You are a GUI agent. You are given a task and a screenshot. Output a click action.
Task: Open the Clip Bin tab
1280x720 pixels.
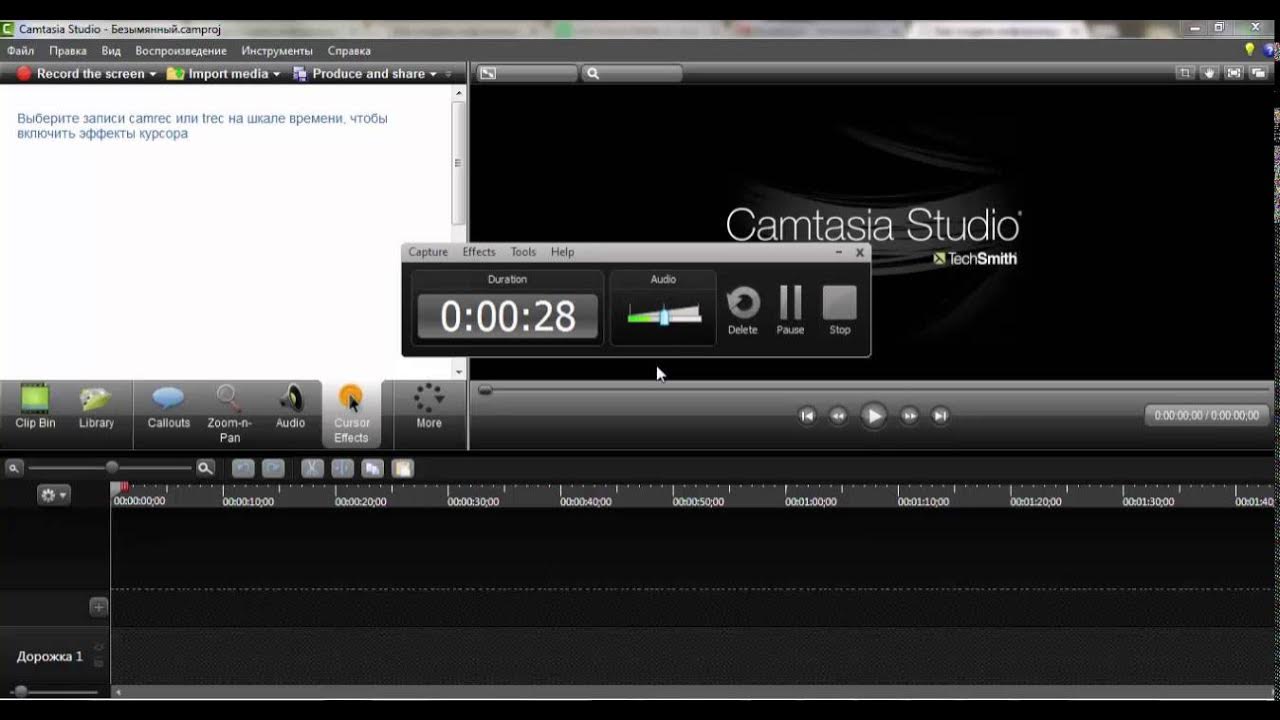(35, 408)
